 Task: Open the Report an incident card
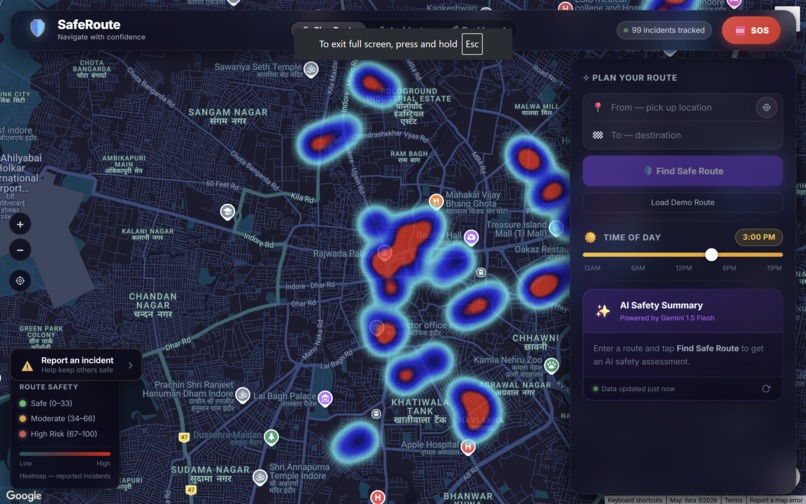pos(76,365)
